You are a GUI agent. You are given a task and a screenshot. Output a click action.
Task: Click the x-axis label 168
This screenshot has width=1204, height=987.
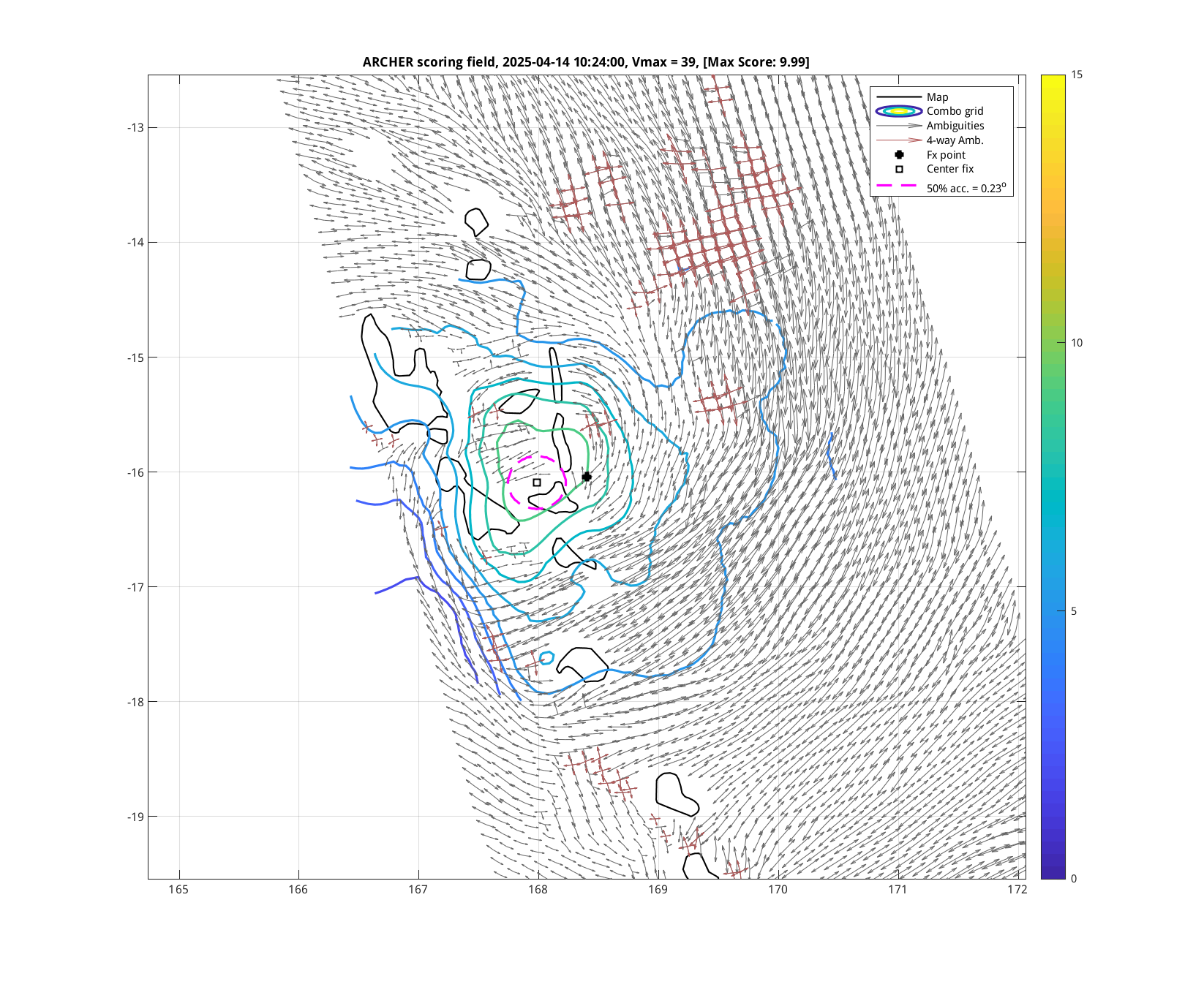538,890
